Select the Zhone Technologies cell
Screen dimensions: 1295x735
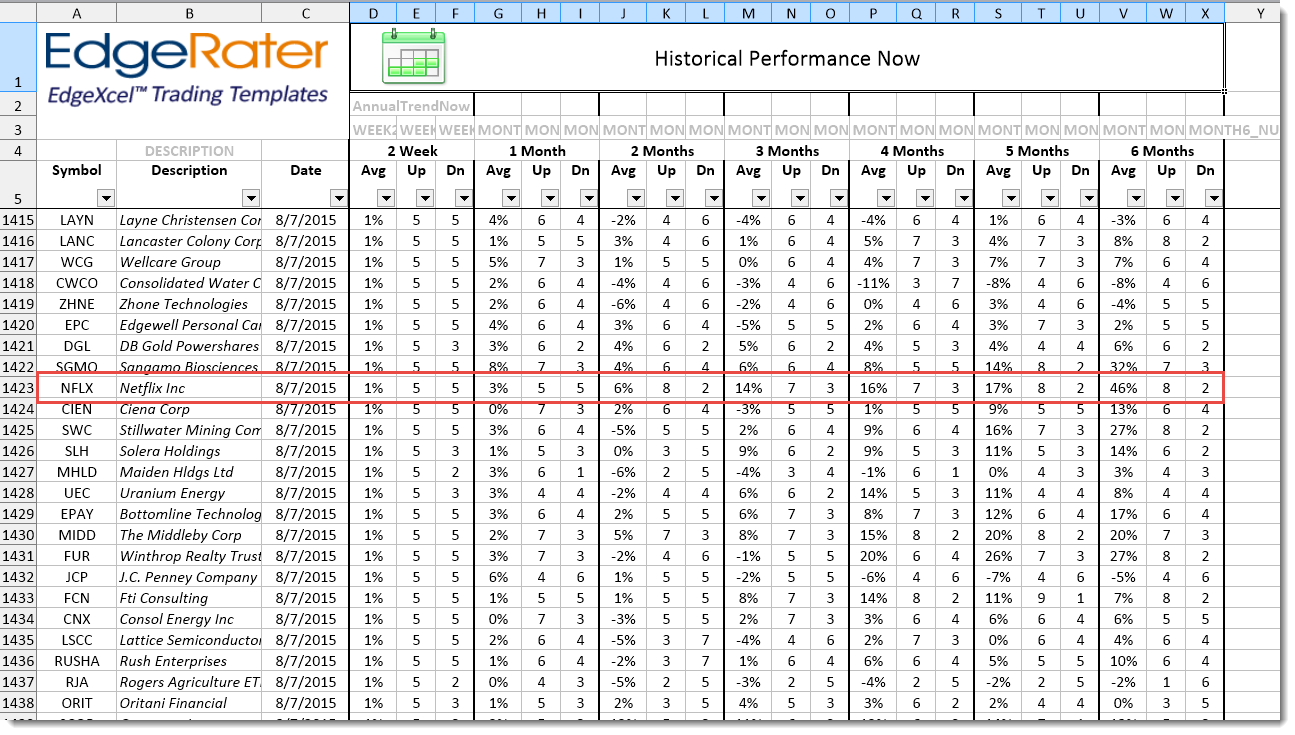coord(189,304)
